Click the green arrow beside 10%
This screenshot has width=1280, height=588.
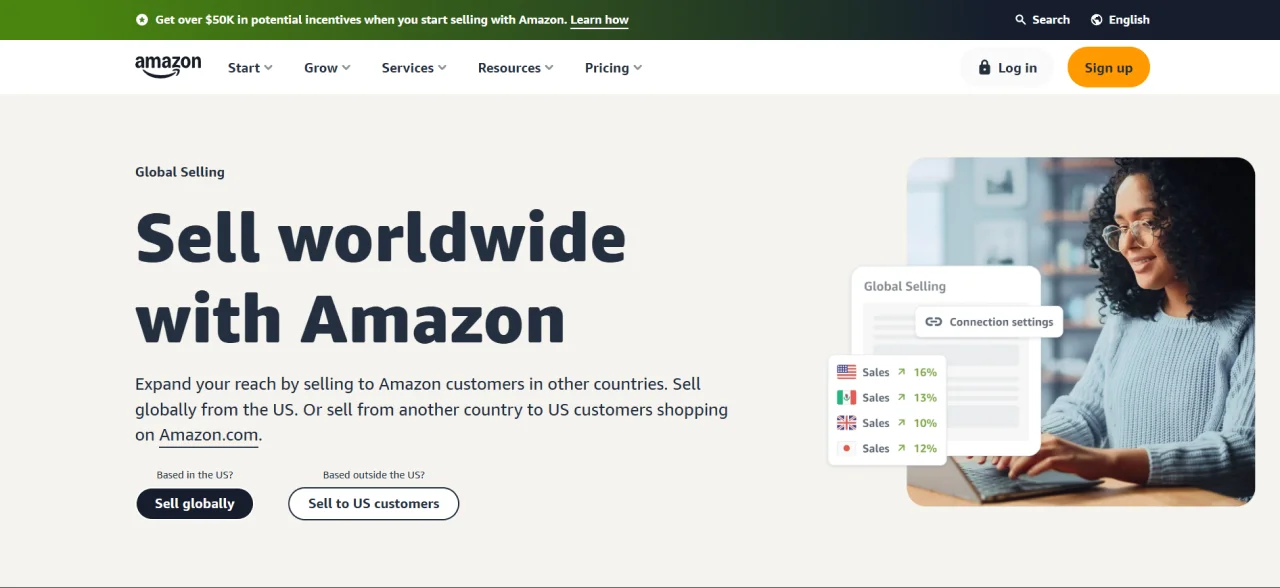tap(901, 423)
